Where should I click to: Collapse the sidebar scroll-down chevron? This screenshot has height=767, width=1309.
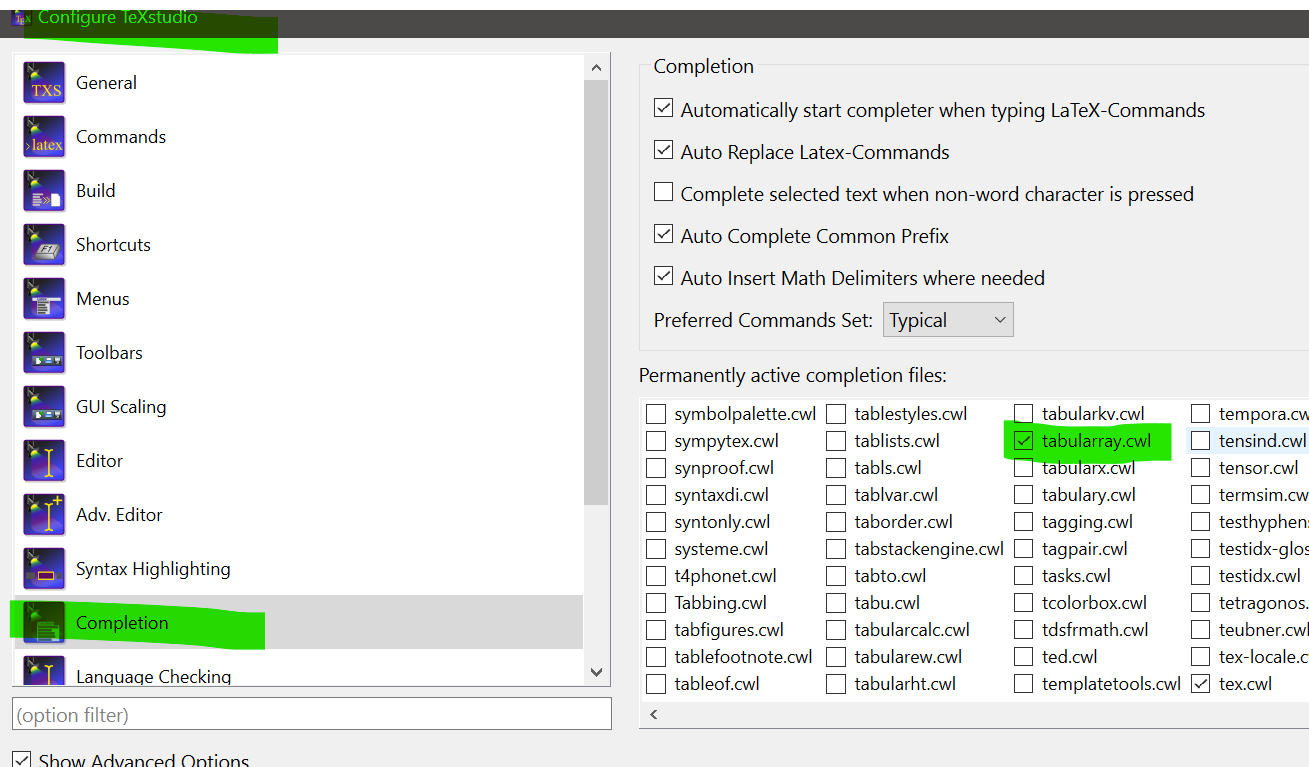(596, 672)
